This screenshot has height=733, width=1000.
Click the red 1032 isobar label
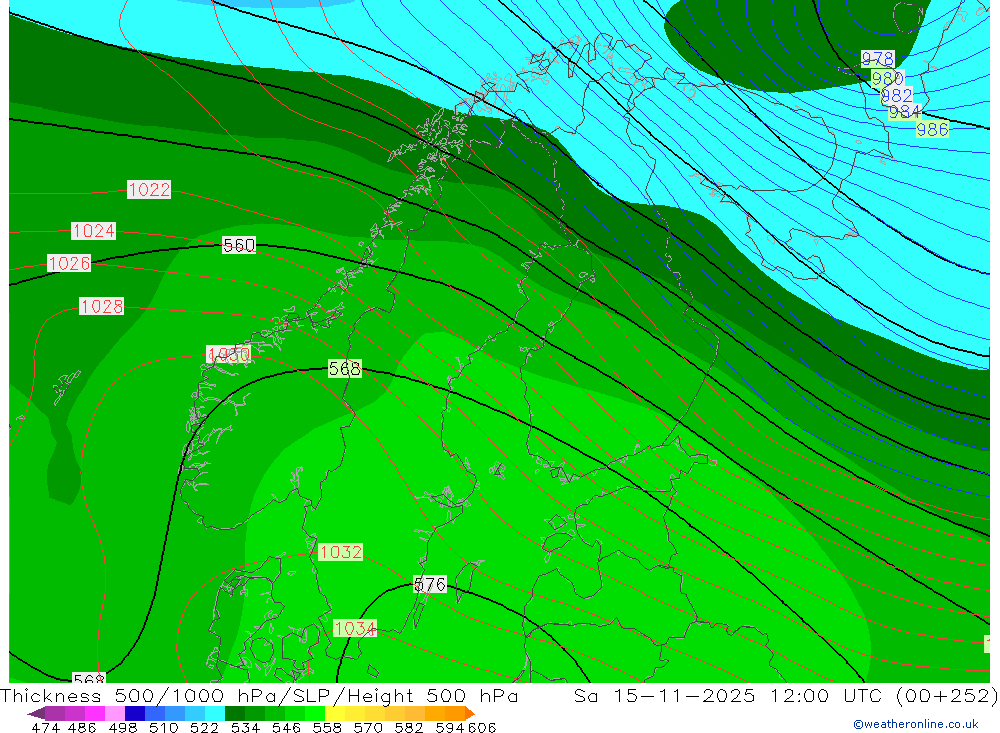click(341, 552)
